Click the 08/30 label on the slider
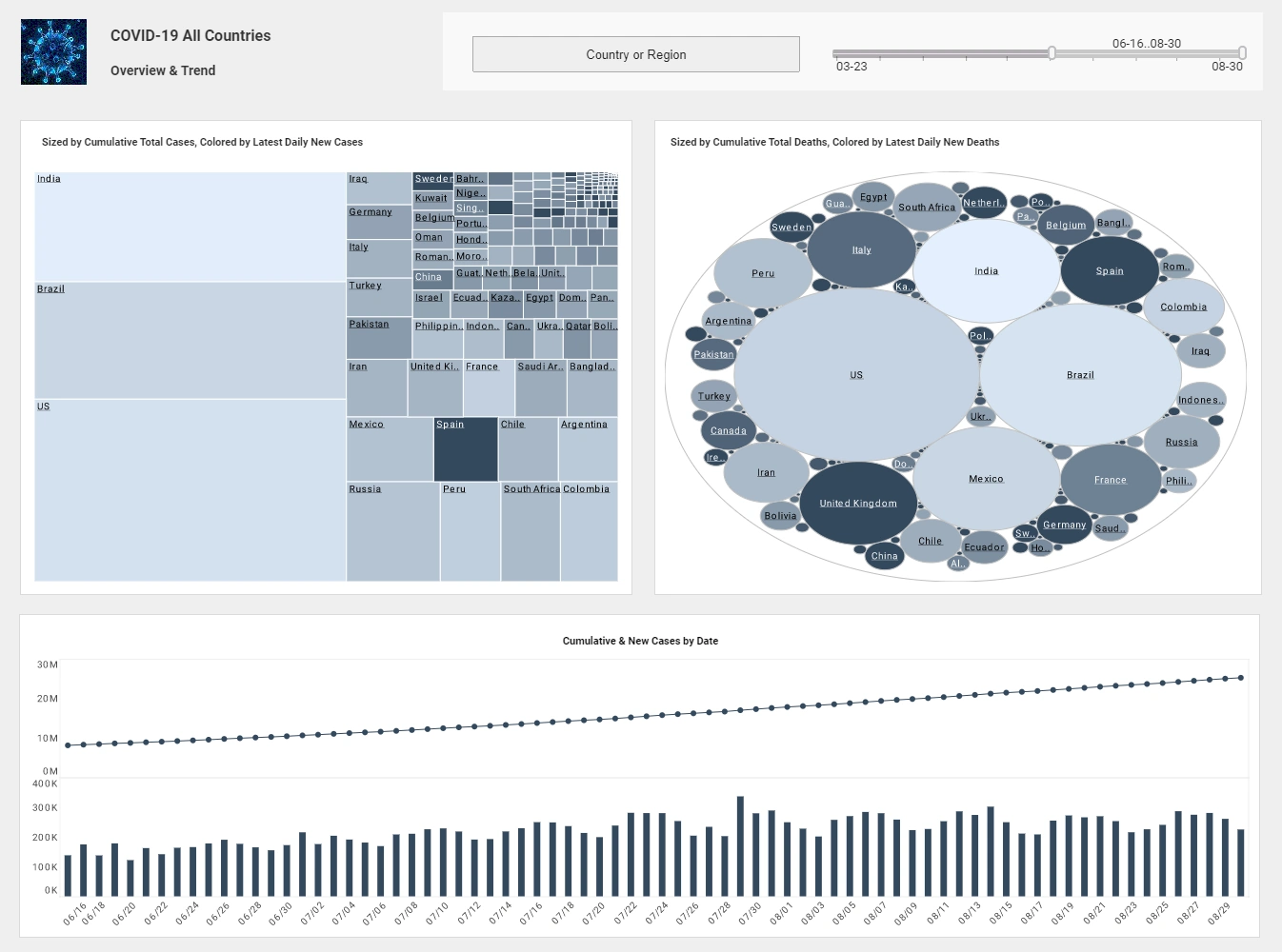Screen dimensions: 1282x952 pos(1228,67)
